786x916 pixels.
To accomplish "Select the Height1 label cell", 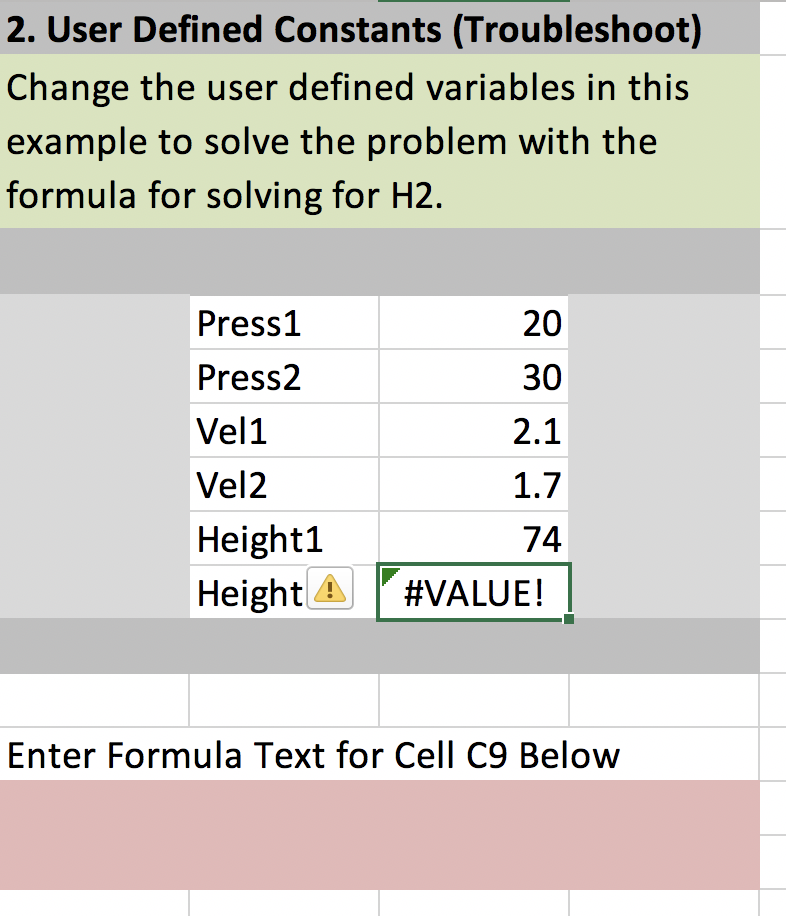I will point(284,539).
